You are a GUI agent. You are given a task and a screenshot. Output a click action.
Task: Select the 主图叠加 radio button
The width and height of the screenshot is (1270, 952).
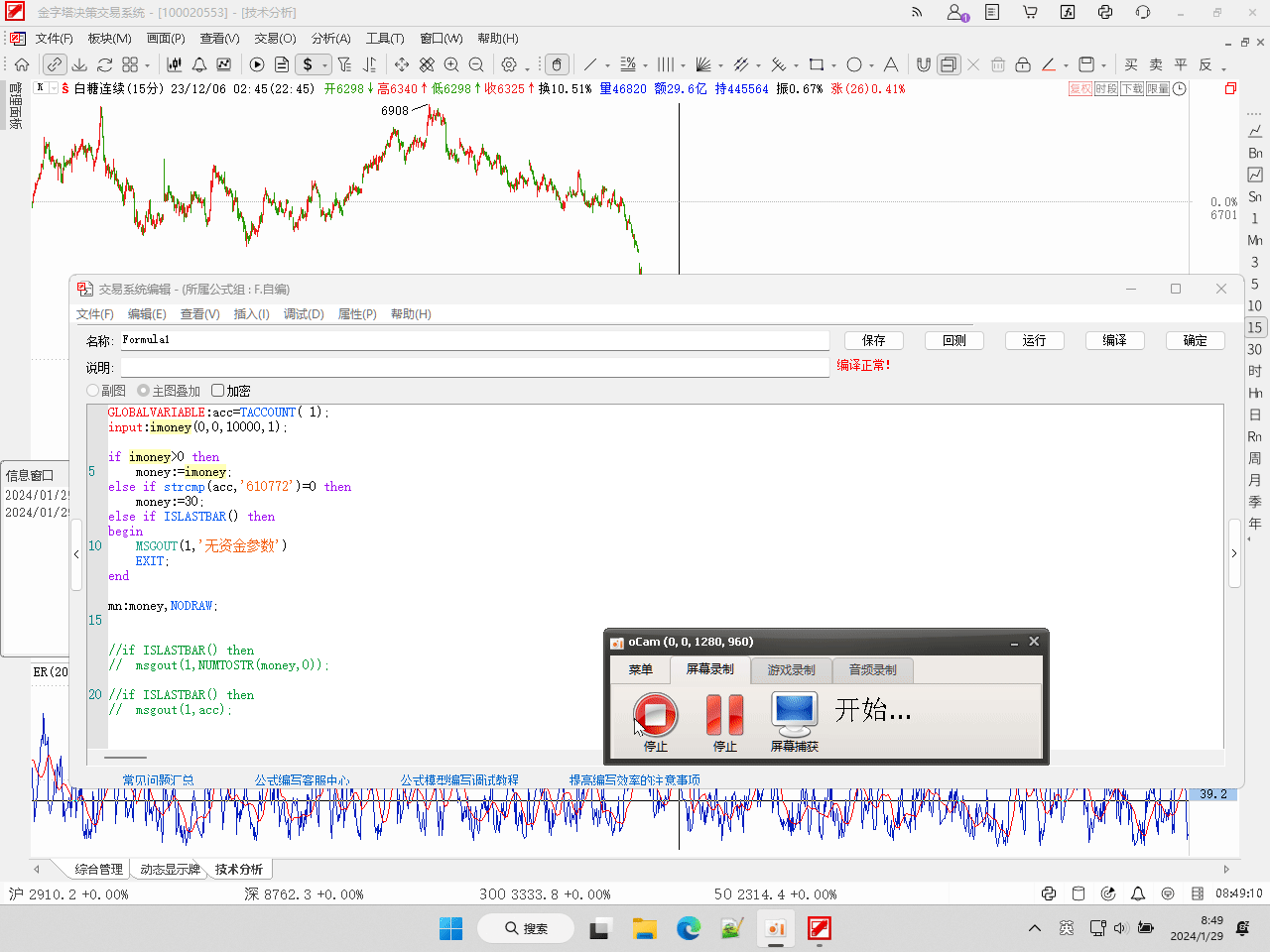(143, 391)
